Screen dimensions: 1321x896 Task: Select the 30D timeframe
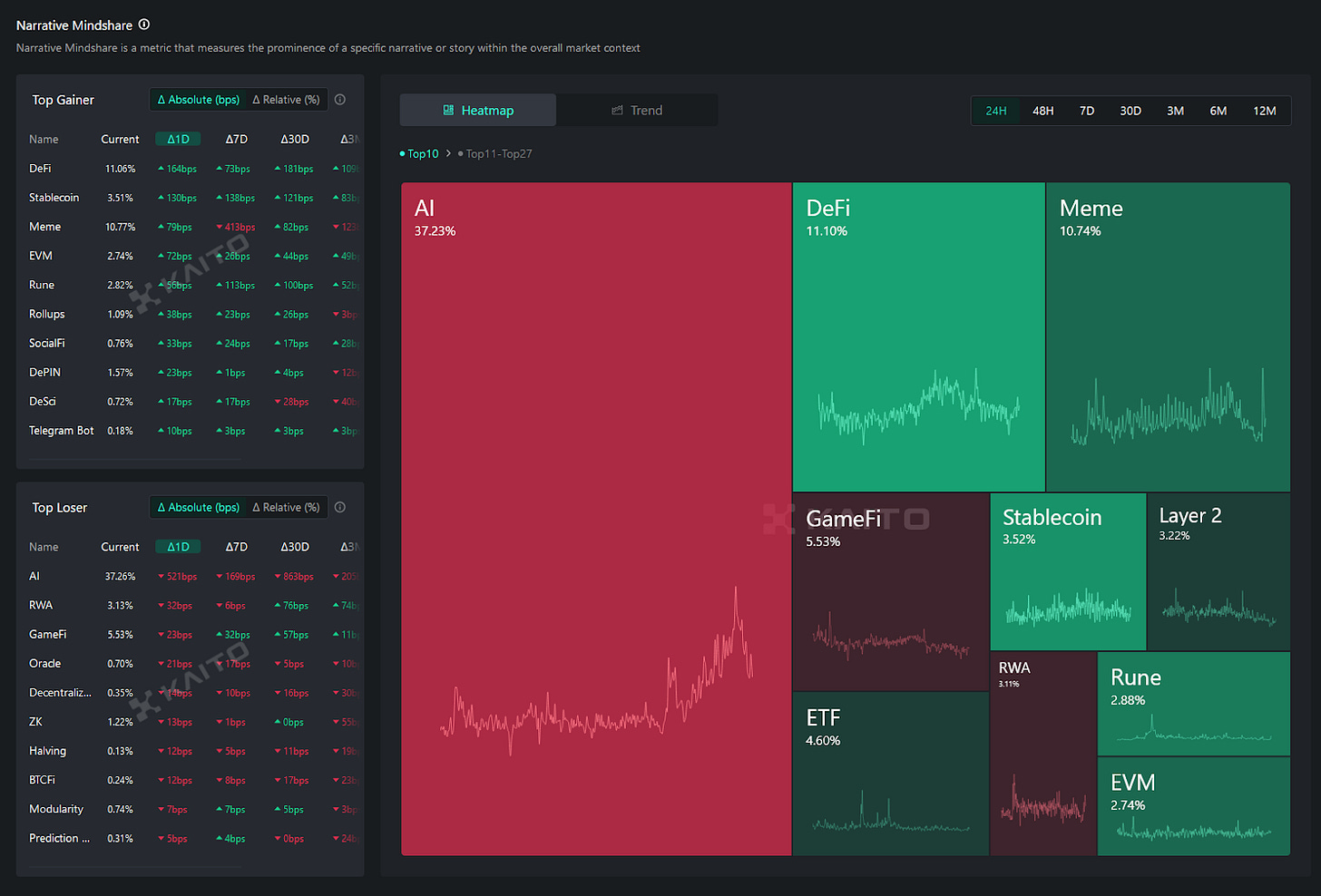click(x=1130, y=111)
